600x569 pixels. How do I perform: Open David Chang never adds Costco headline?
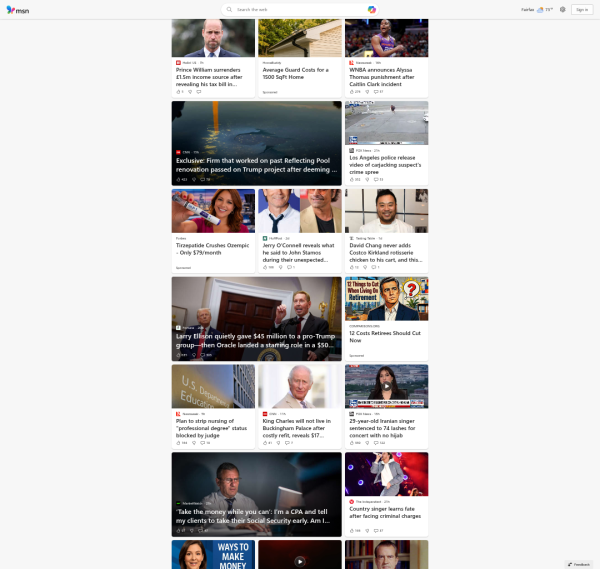386,253
